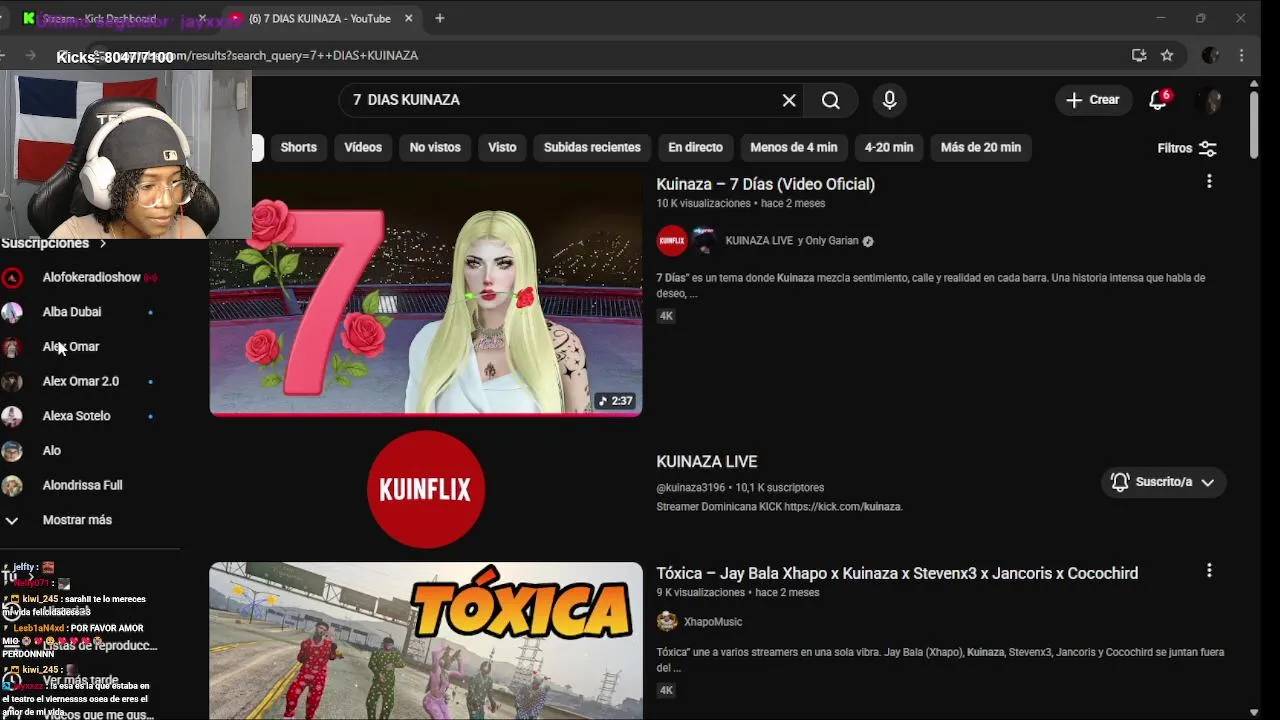The width and height of the screenshot is (1280, 720).
Task: Close the 7 DIAS KUINAZA YouTube tab
Action: coord(408,18)
